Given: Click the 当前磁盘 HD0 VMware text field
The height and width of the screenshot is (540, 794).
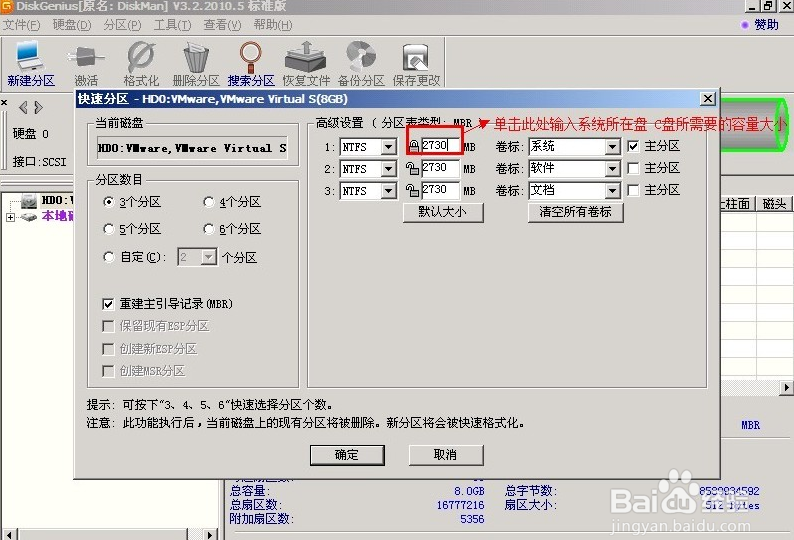Looking at the screenshot, I should tap(192, 148).
